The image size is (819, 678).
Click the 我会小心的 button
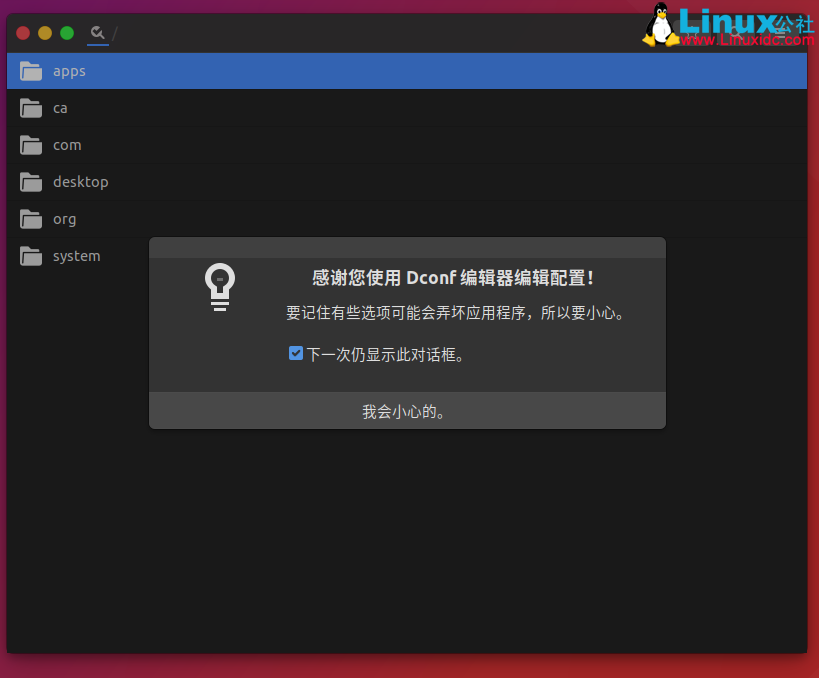tap(407, 411)
